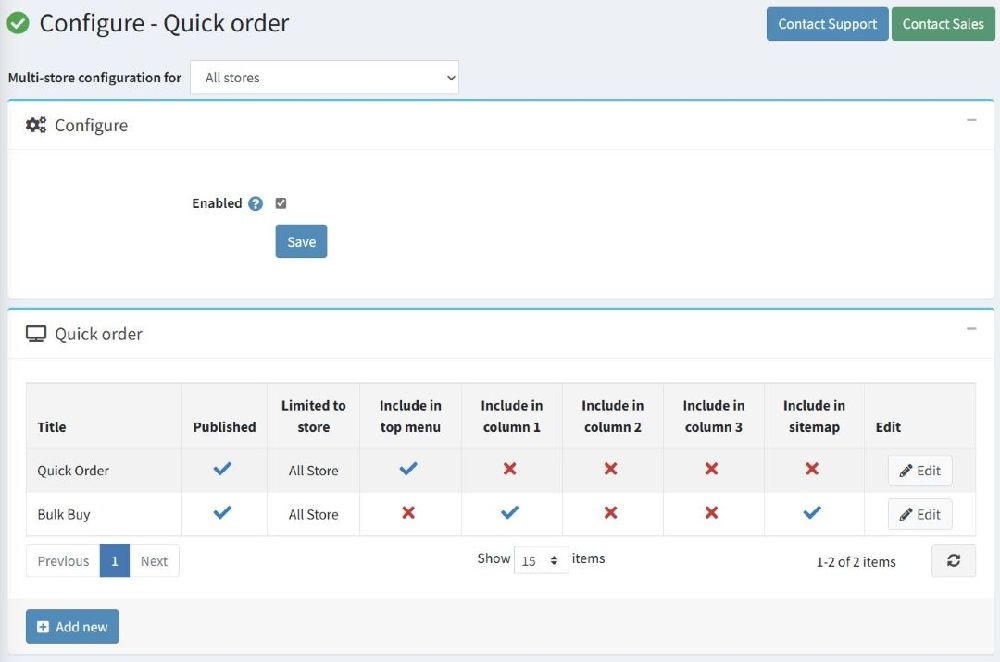1000x662 pixels.
Task: Click the top menu checkmark for Quick Order
Action: pos(410,470)
